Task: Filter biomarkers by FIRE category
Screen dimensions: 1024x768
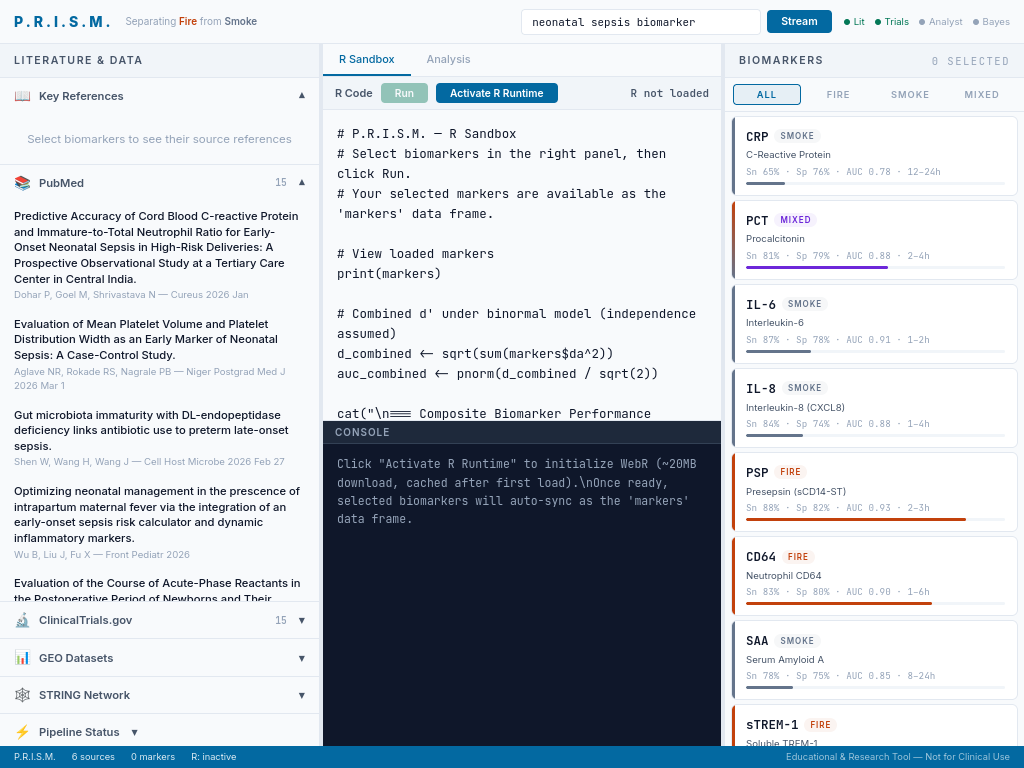Action: pos(838,94)
